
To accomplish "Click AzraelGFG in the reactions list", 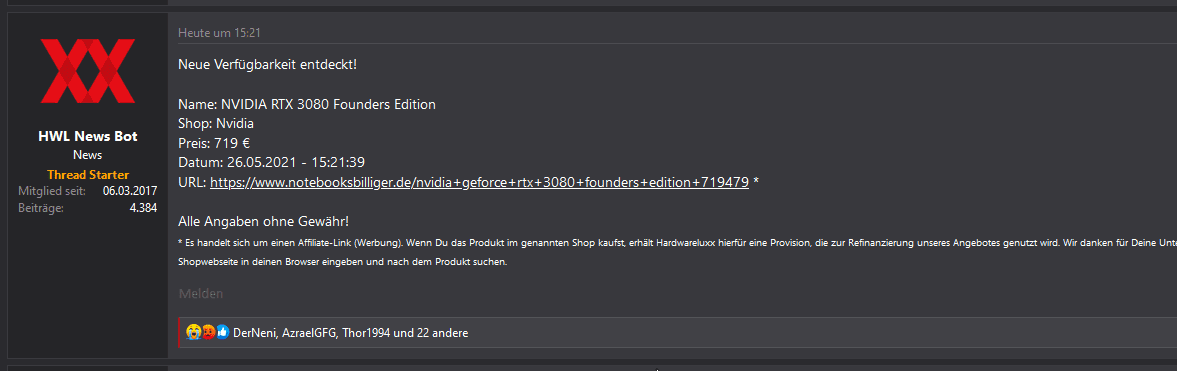I will pyautogui.click(x=309, y=333).
